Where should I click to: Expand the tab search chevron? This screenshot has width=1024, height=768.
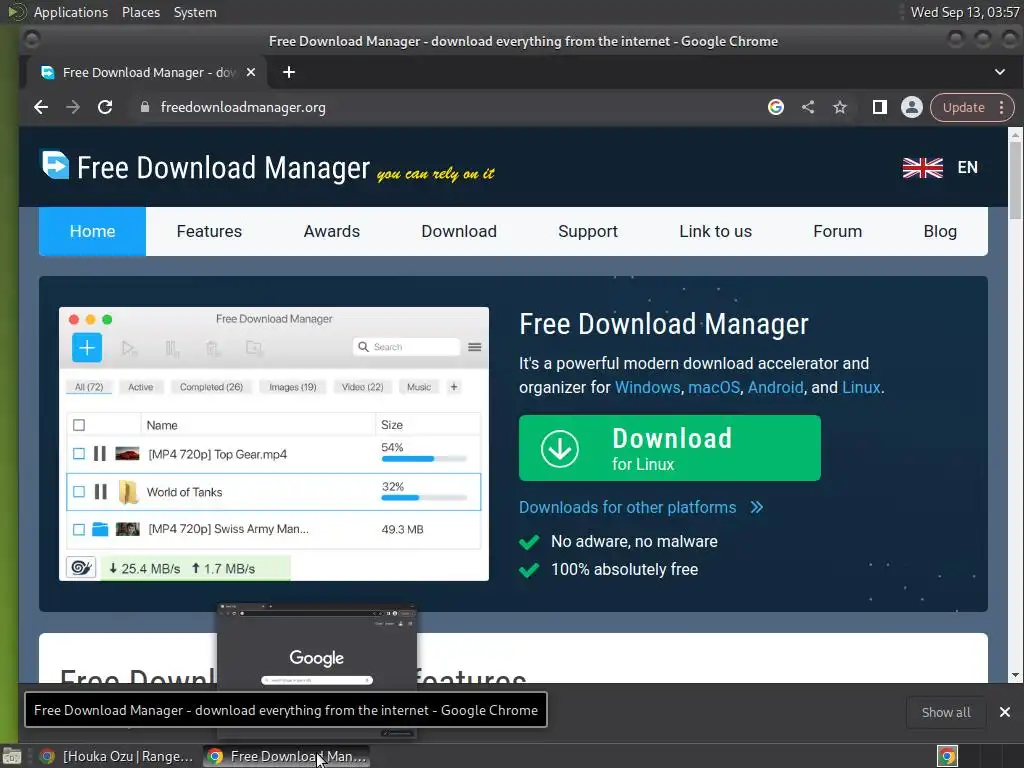click(1000, 72)
